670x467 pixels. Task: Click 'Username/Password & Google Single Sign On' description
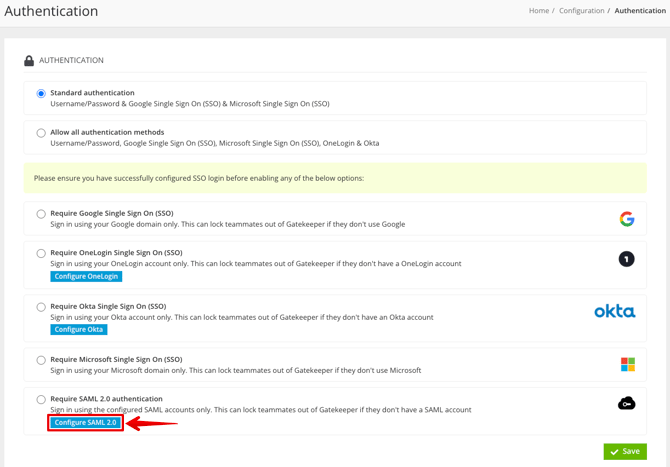coord(190,104)
